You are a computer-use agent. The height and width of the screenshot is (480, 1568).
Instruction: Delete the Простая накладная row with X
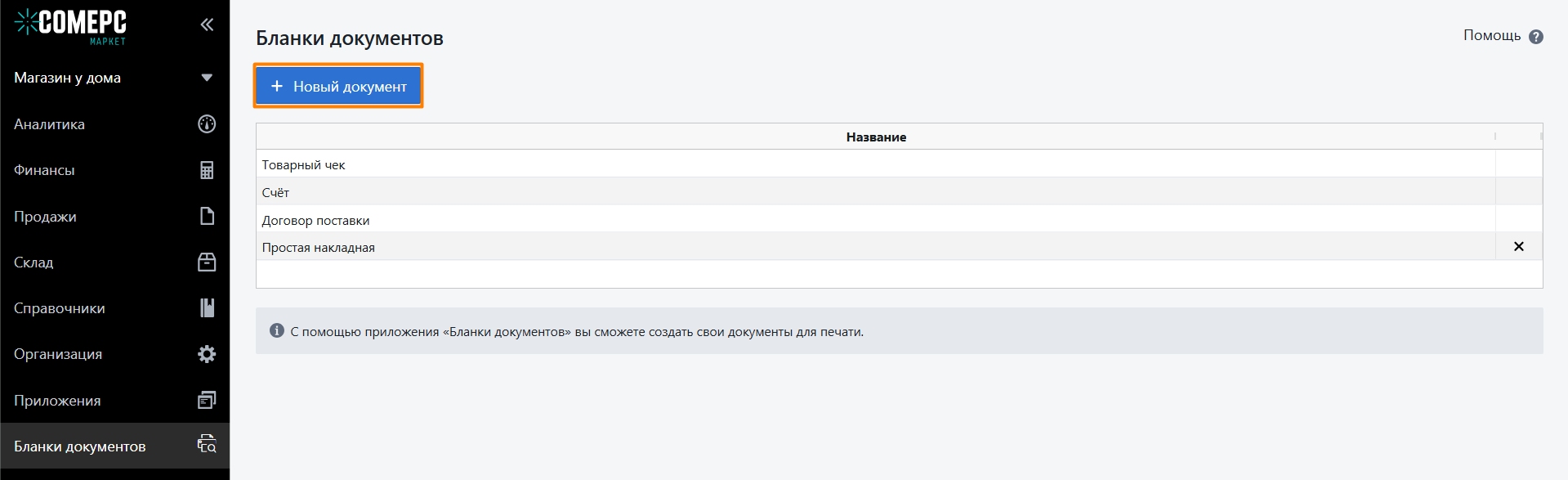[1519, 246]
